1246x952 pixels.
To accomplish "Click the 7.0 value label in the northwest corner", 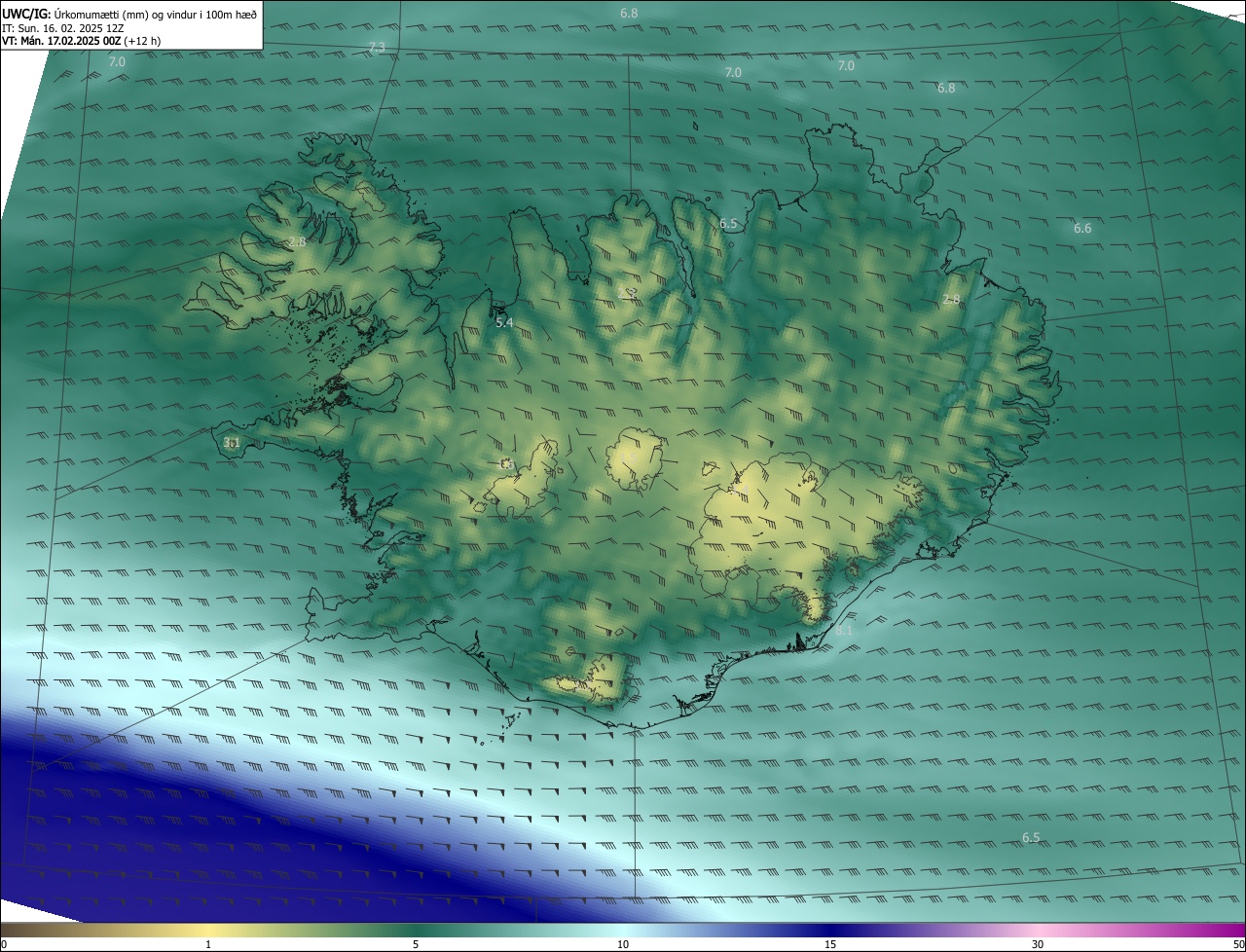I will 117,61.
